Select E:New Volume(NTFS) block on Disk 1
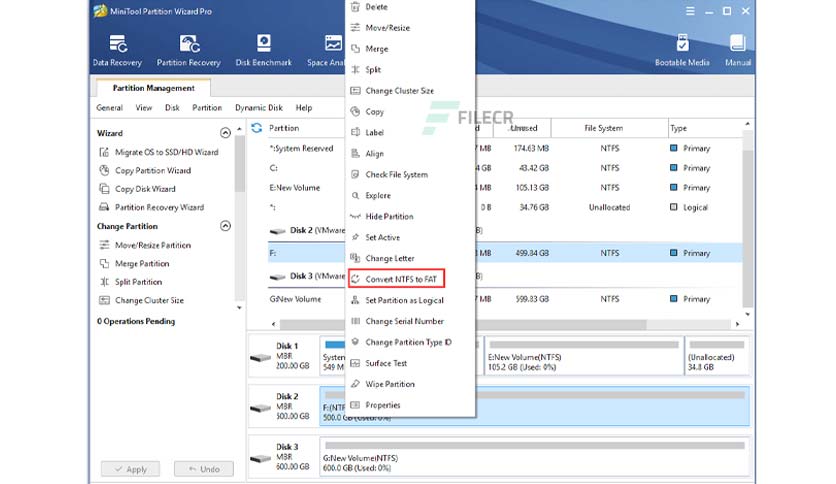The image size is (836, 484). (x=583, y=356)
